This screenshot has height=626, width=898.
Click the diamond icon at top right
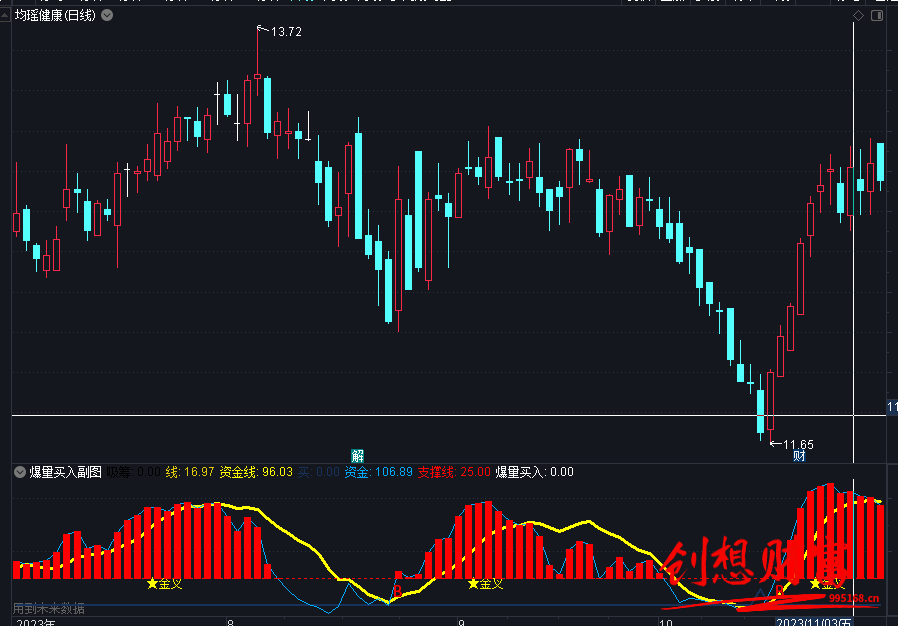(x=858, y=15)
